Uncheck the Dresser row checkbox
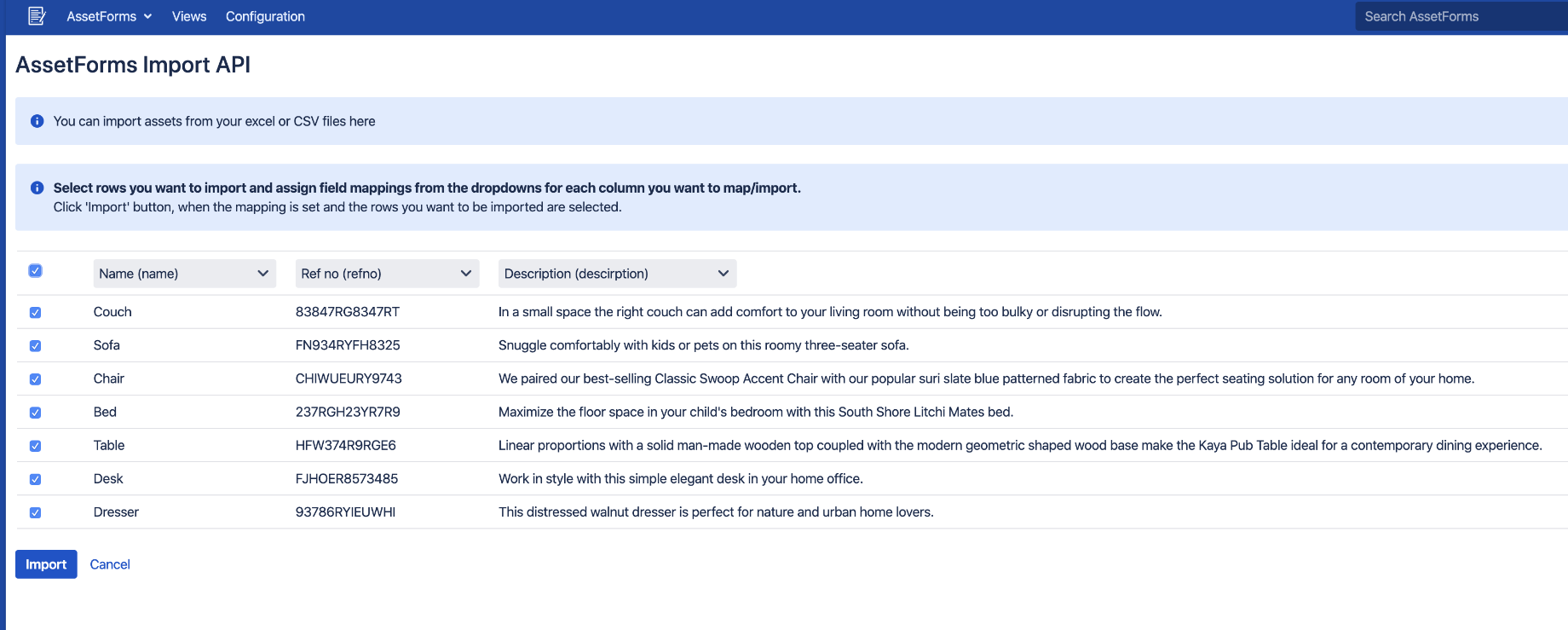Viewport: 1568px width, 630px height. coord(35,512)
